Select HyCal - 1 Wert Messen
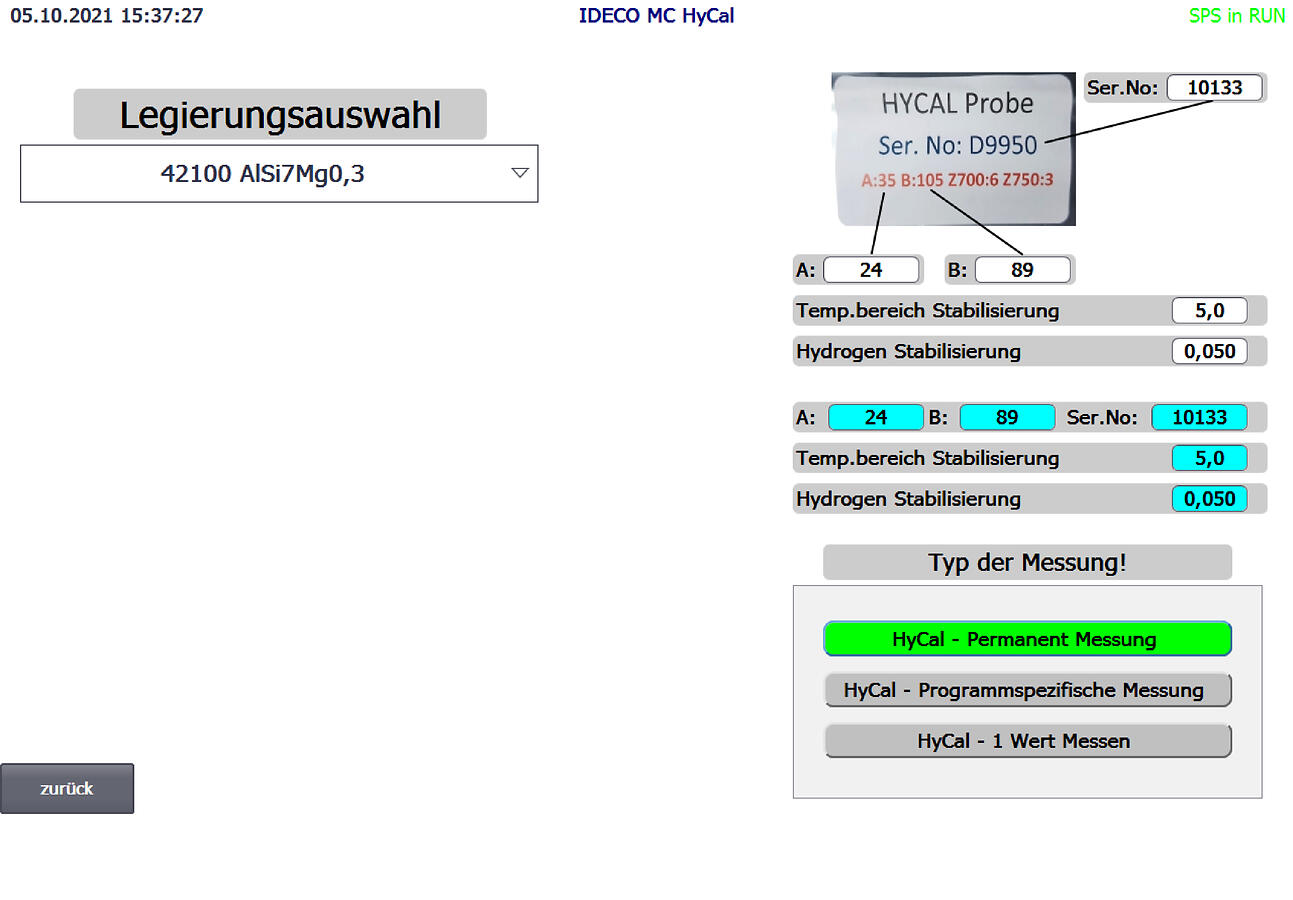Screen dimensions: 1293x900 pyautogui.click(x=1027, y=741)
